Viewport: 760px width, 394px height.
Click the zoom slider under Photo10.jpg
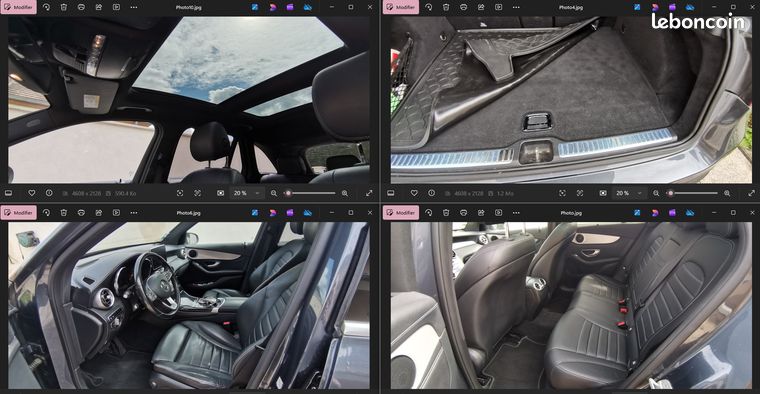(x=309, y=193)
